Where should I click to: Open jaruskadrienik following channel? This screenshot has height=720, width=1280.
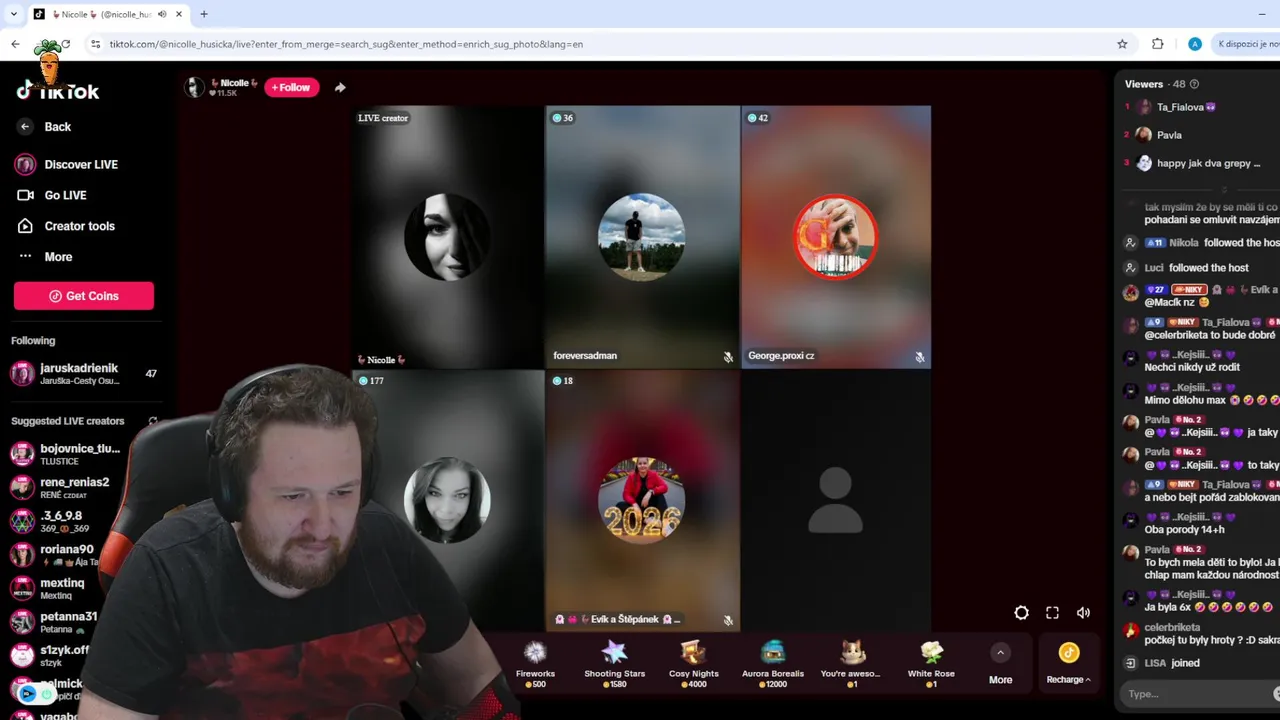tap(84, 374)
